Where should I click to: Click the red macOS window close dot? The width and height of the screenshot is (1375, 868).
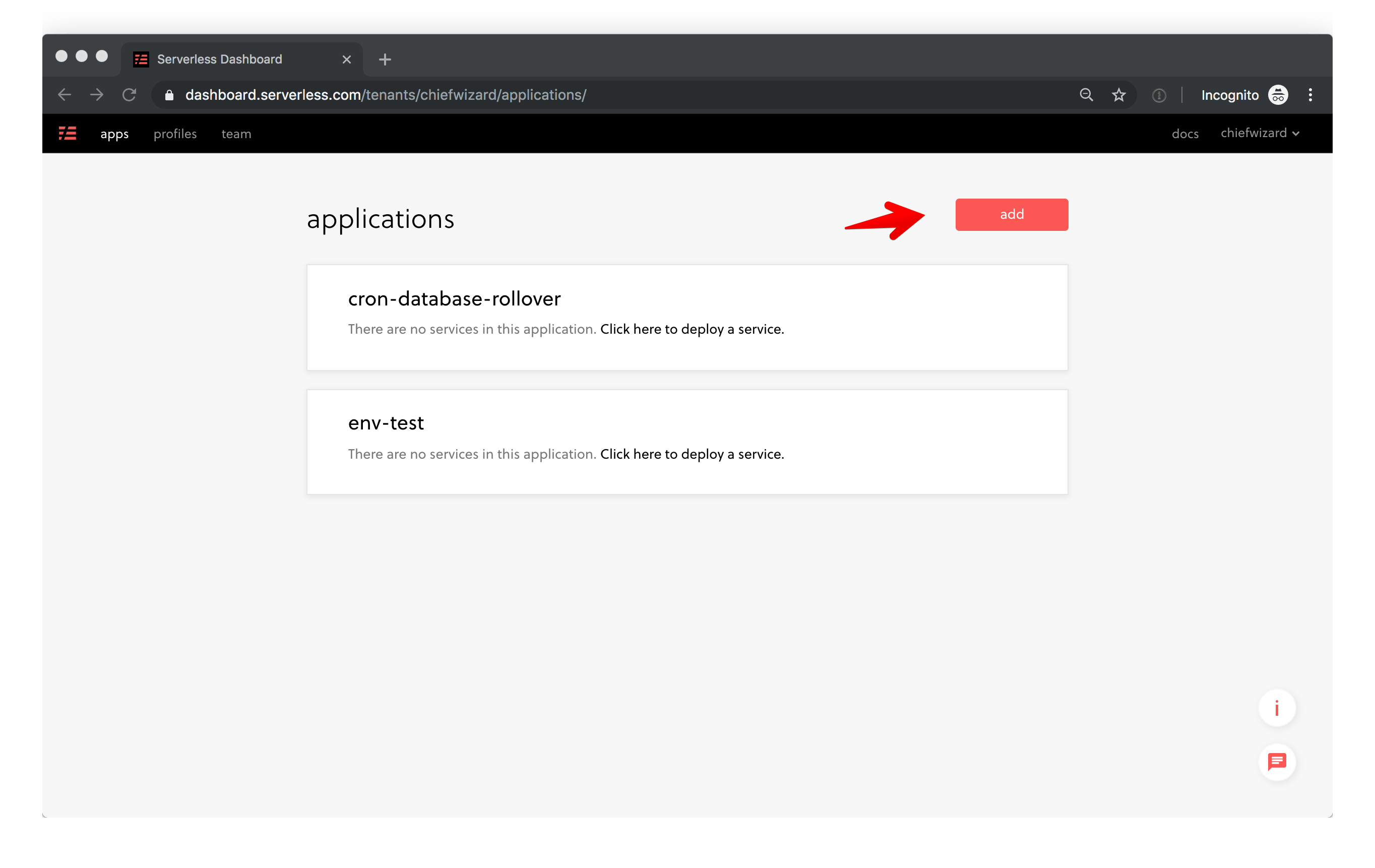click(61, 56)
